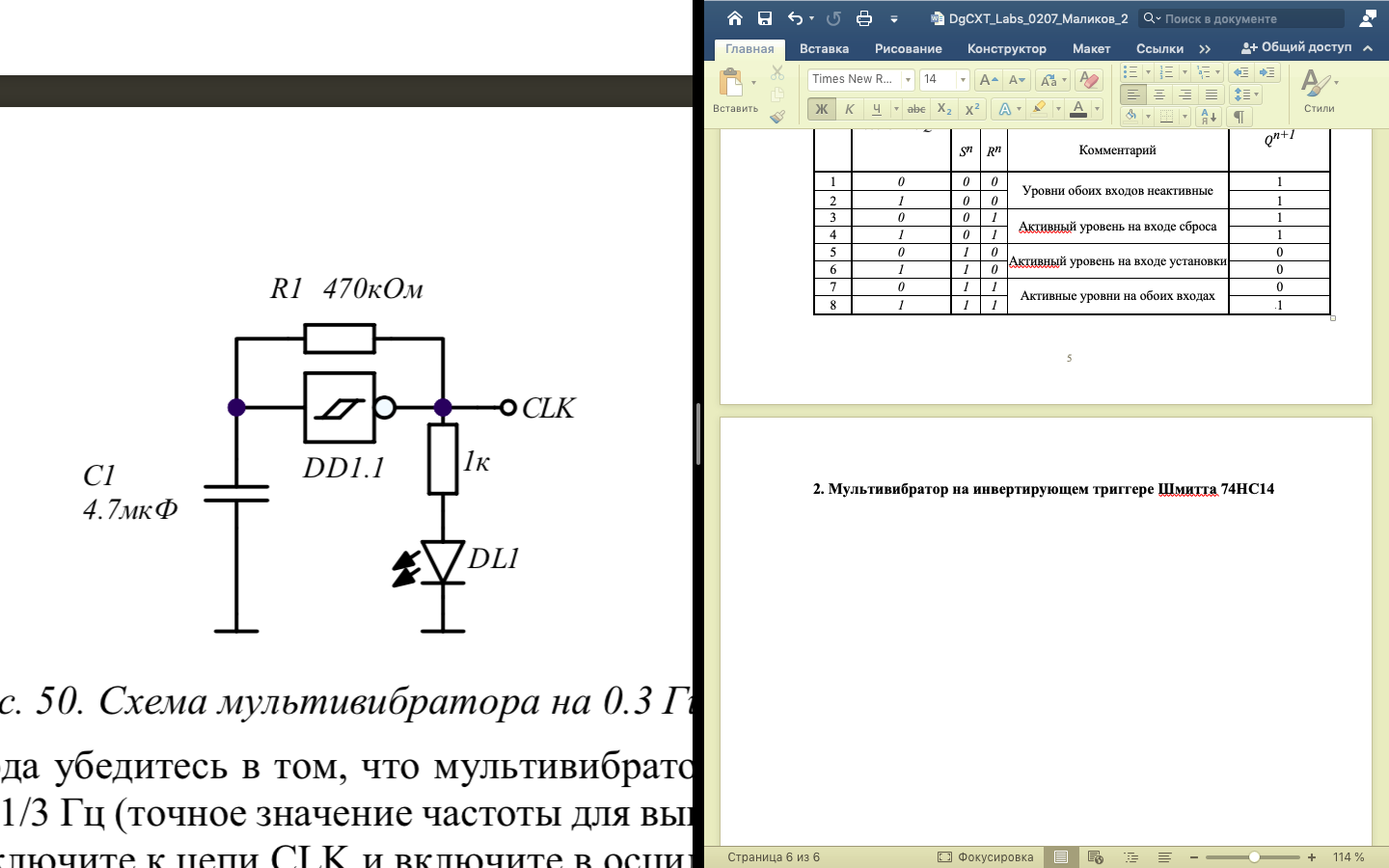The width and height of the screenshot is (1389, 868).
Task: Click the Redo arrow icon
Action: coord(834,18)
